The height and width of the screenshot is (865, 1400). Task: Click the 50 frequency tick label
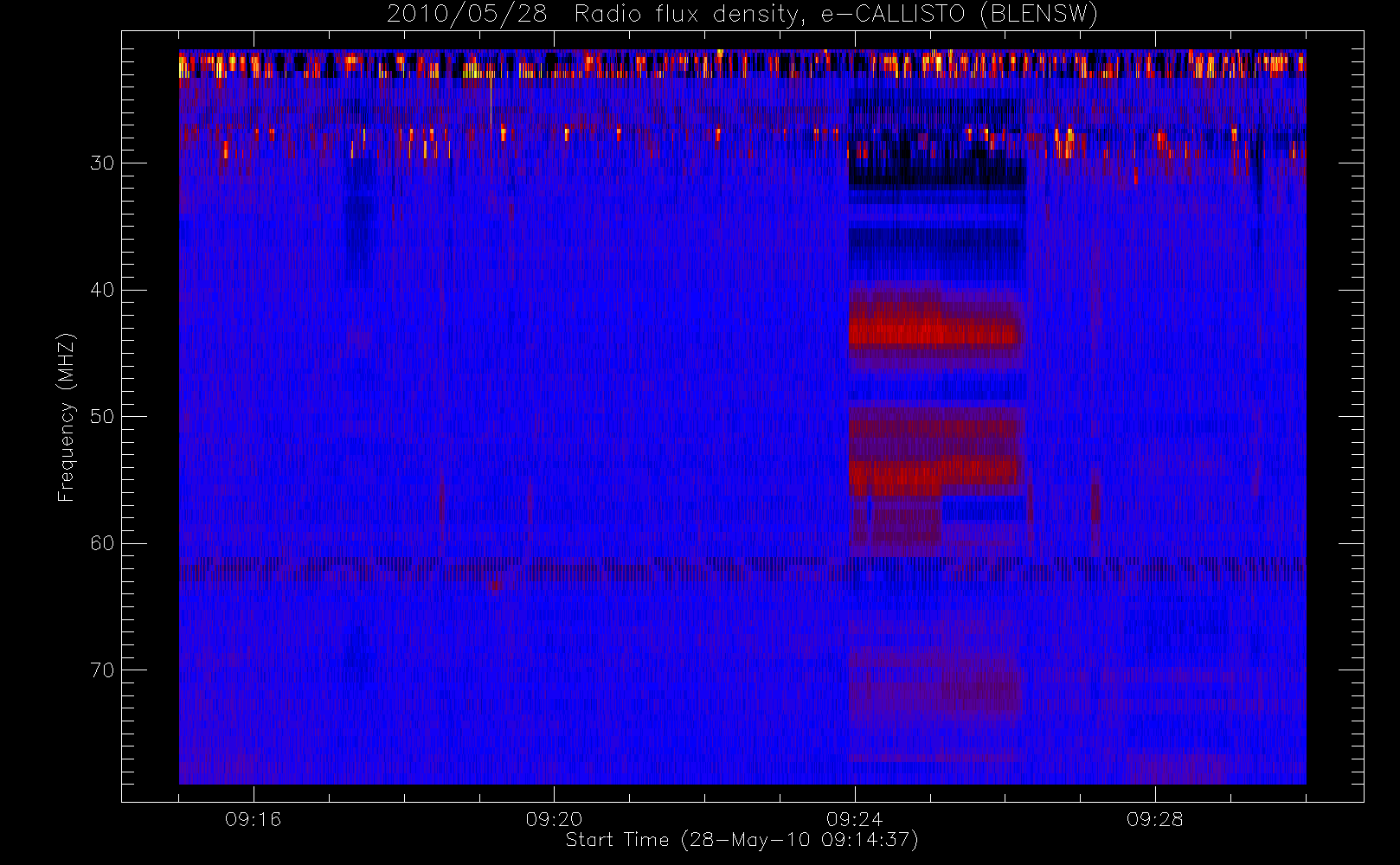[102, 416]
